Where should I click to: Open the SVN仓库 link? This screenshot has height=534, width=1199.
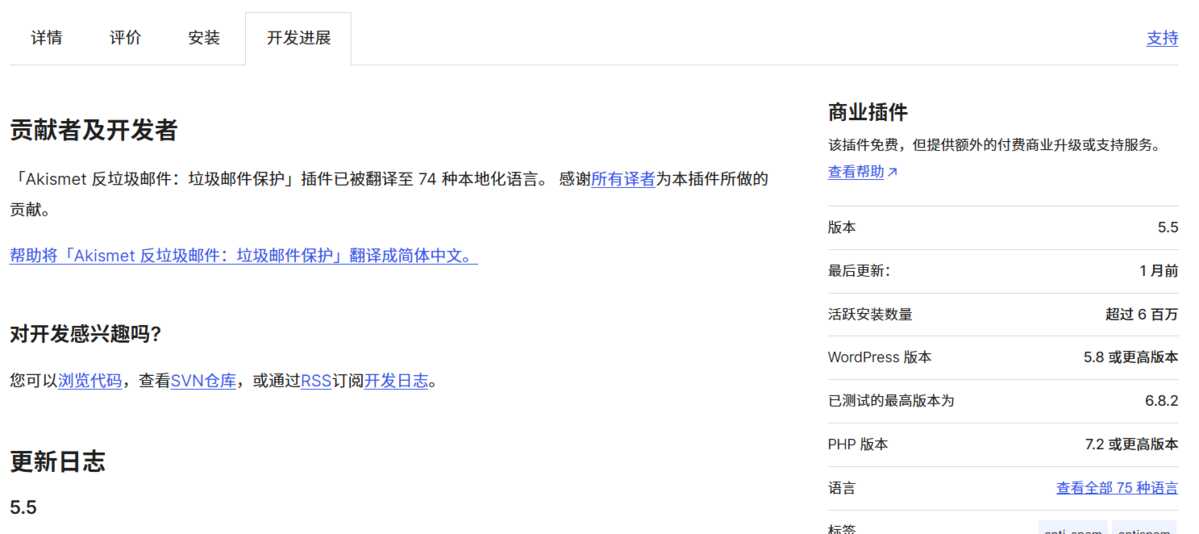pyautogui.click(x=203, y=381)
